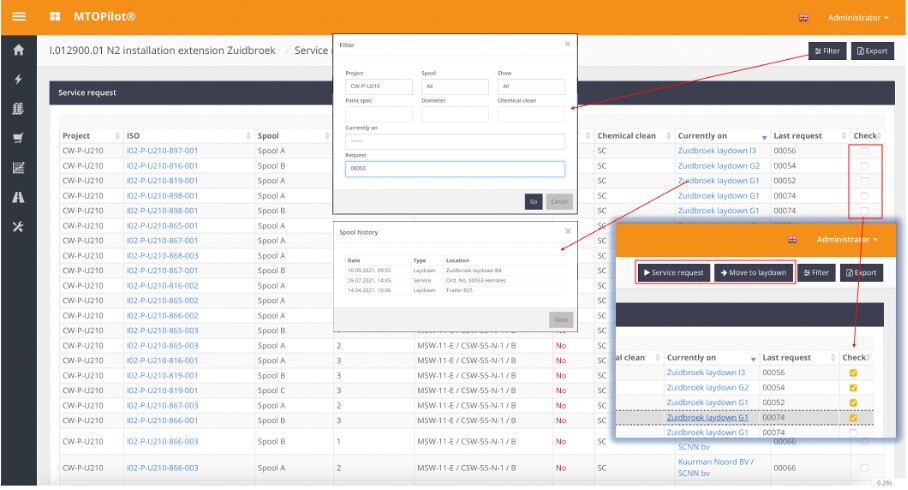Click the UK flag language icon
This screenshot has width=908, height=490.
803,18
